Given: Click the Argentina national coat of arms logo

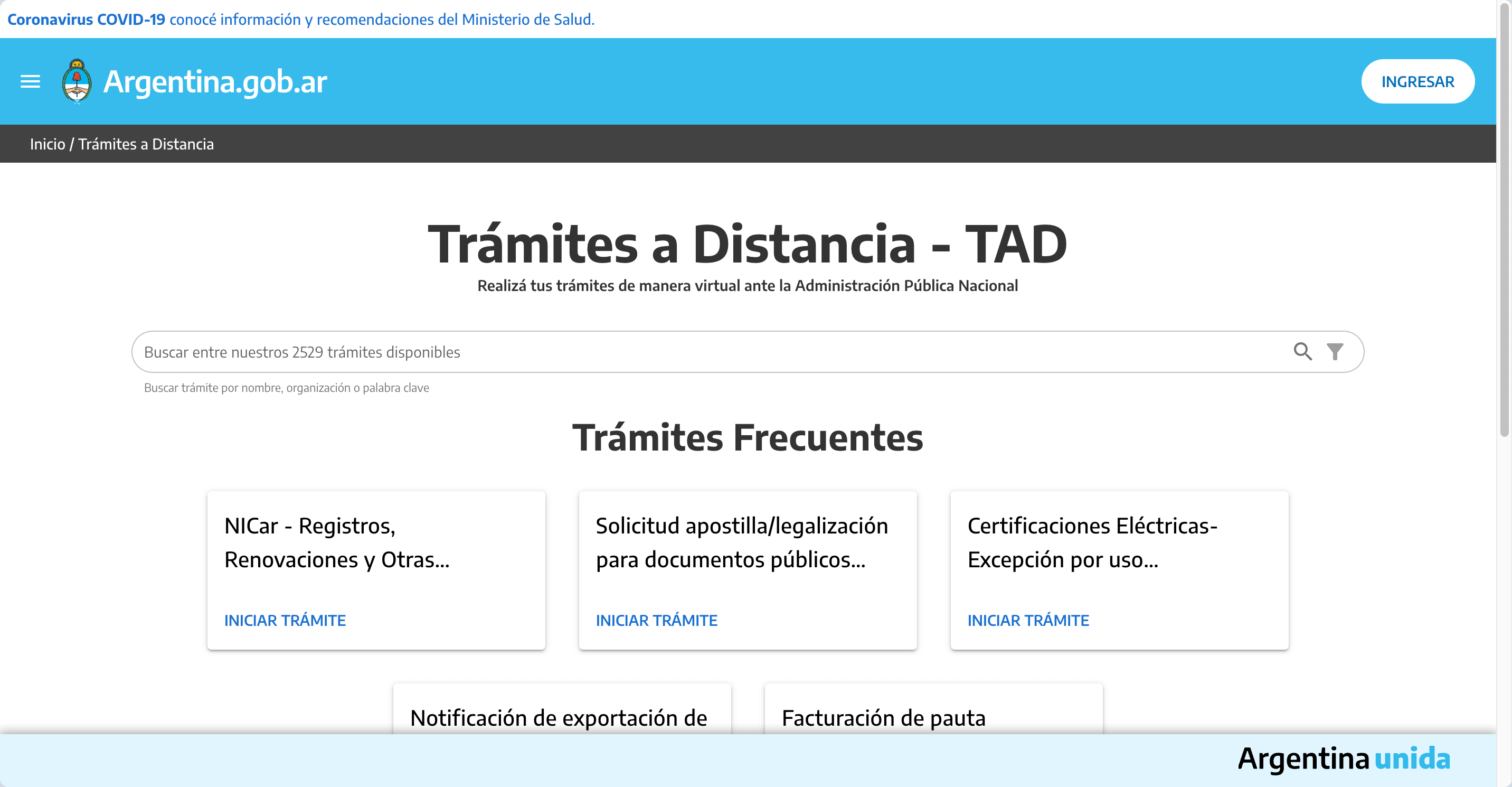Looking at the screenshot, I should (77, 82).
